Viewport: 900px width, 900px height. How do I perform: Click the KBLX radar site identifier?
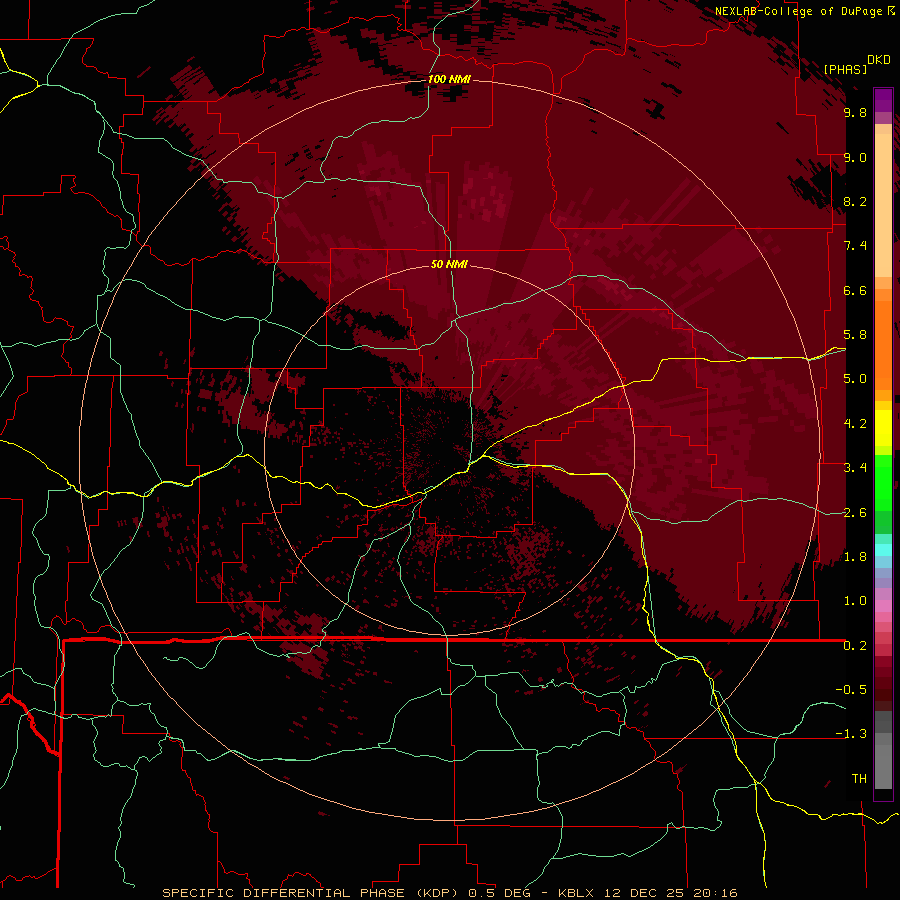click(x=577, y=893)
